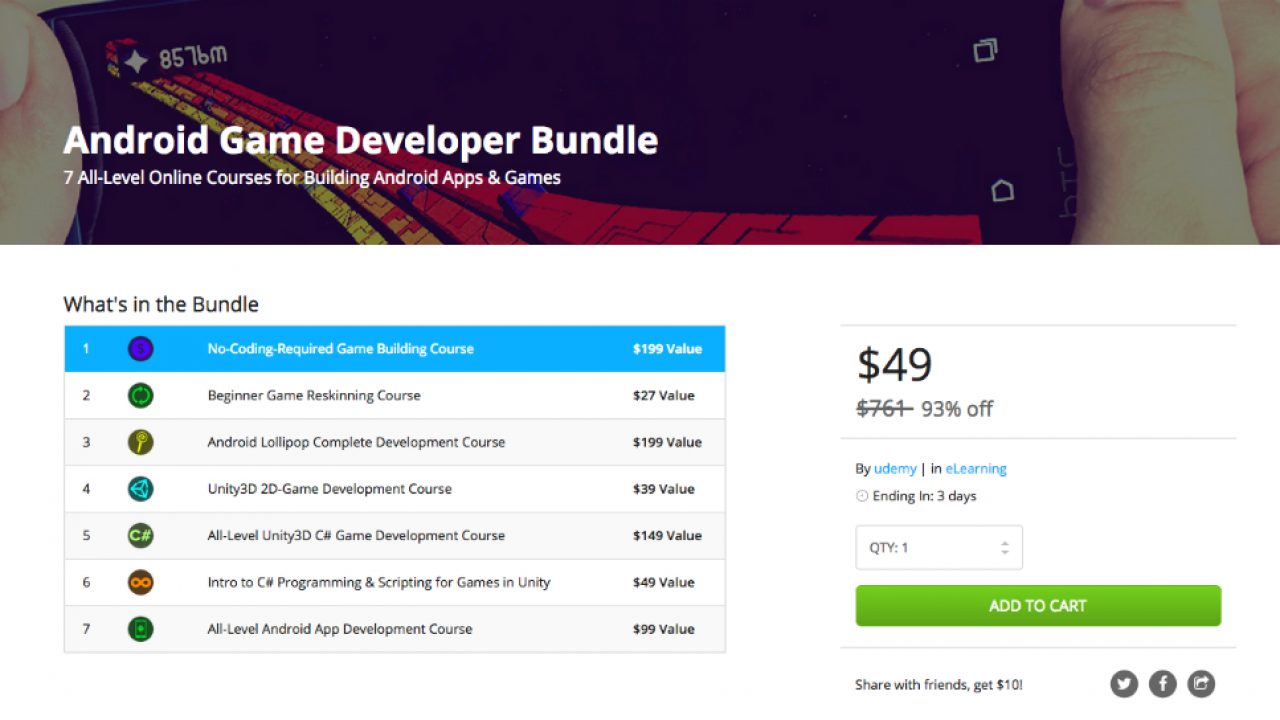Click the Unity3D 2D-Game course icon
The width and height of the screenshot is (1280, 720).
[140, 489]
